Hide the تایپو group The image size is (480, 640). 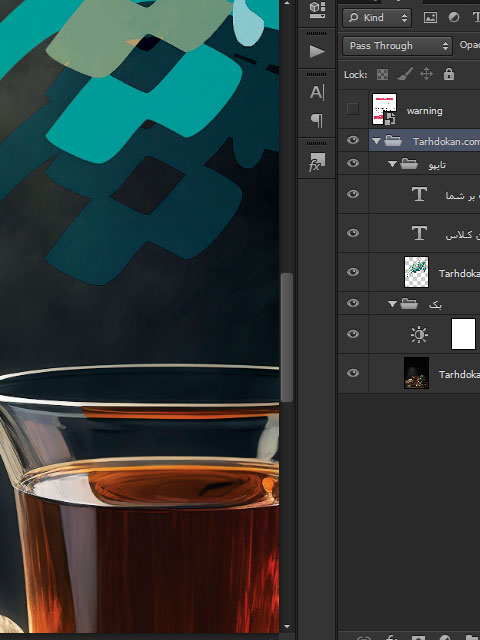click(353, 163)
